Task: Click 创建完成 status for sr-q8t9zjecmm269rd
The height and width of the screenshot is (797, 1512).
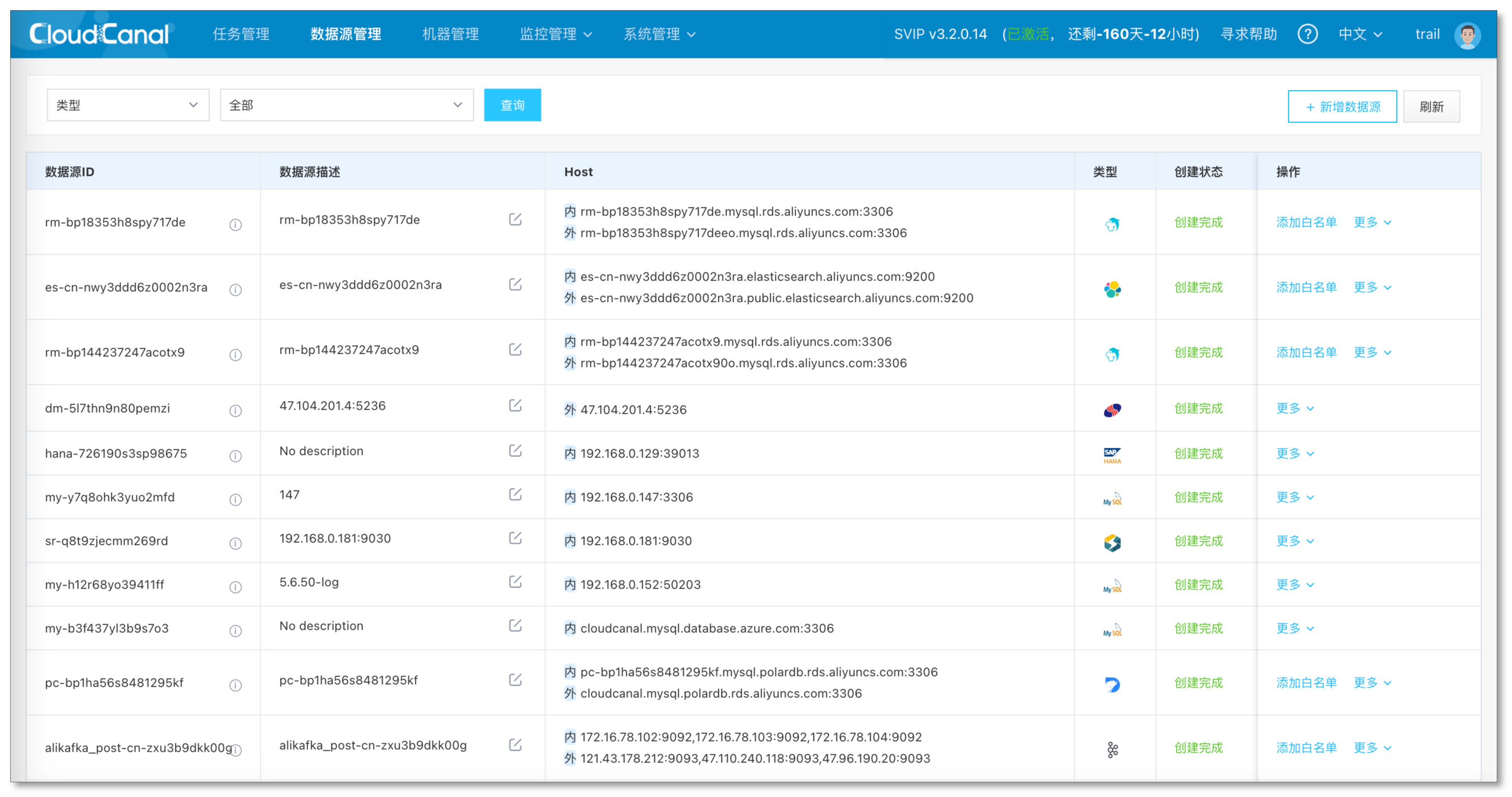Action: click(1198, 541)
